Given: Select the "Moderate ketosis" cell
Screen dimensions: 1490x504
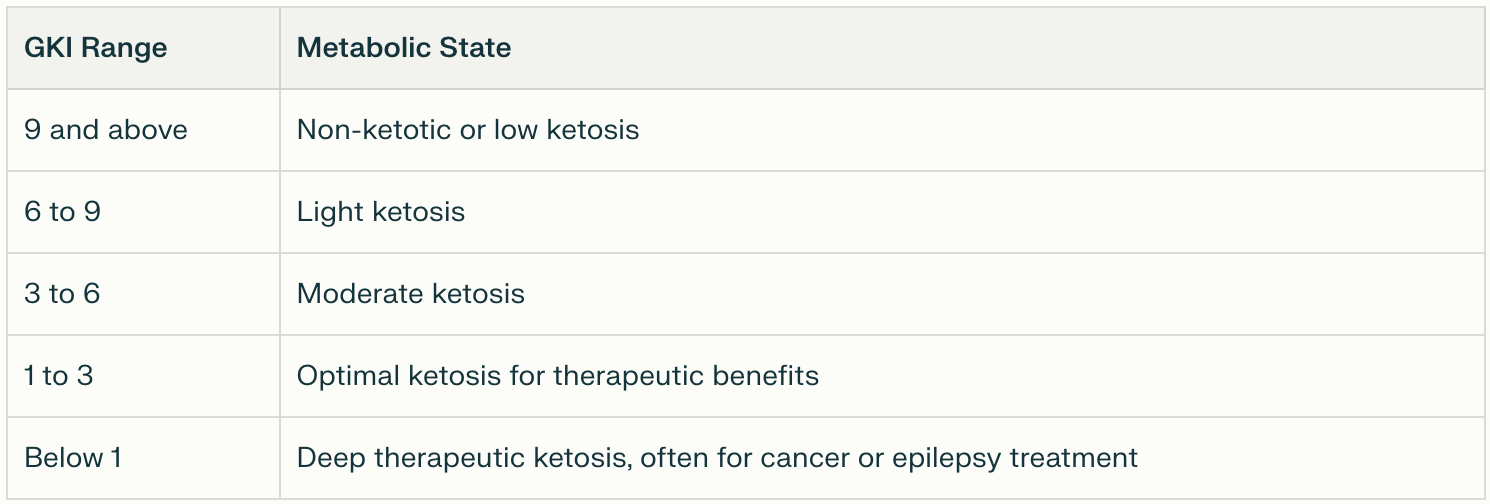Looking at the screenshot, I should click(411, 294).
